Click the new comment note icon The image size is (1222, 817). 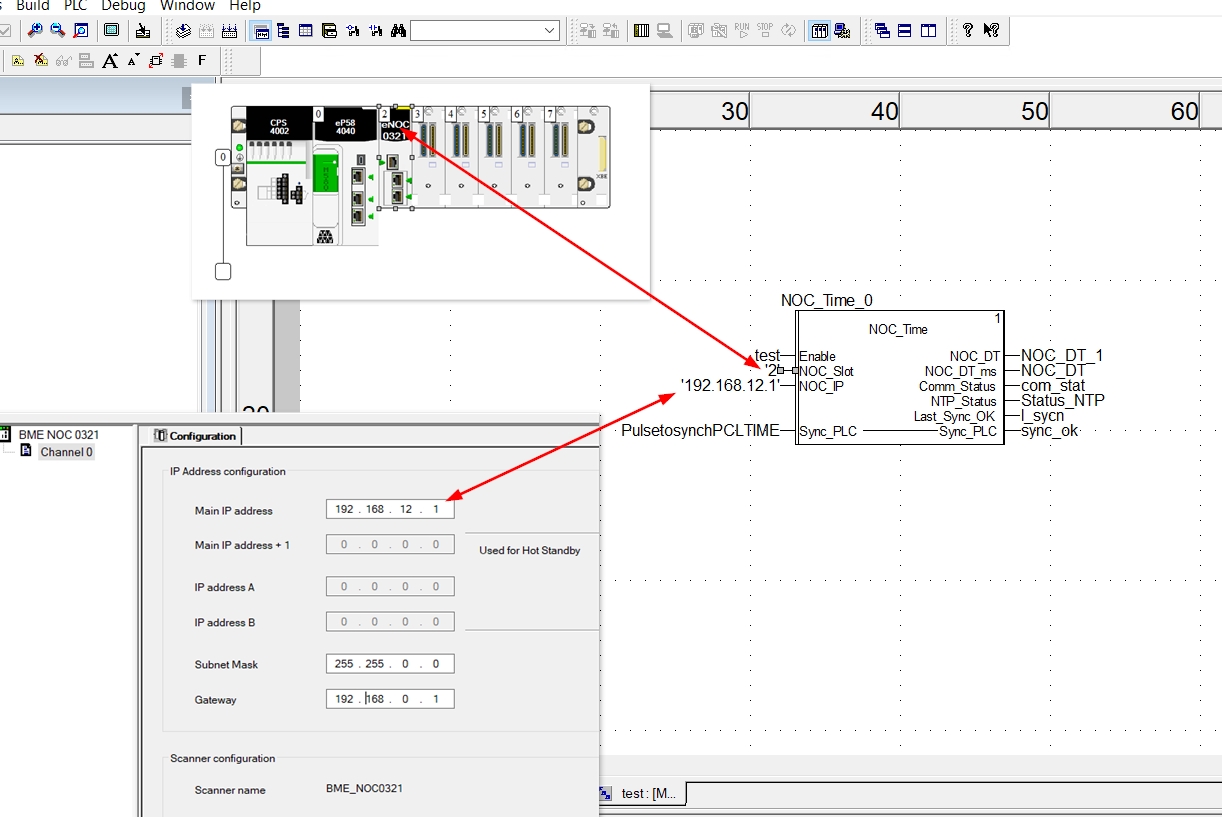click(x=18, y=60)
